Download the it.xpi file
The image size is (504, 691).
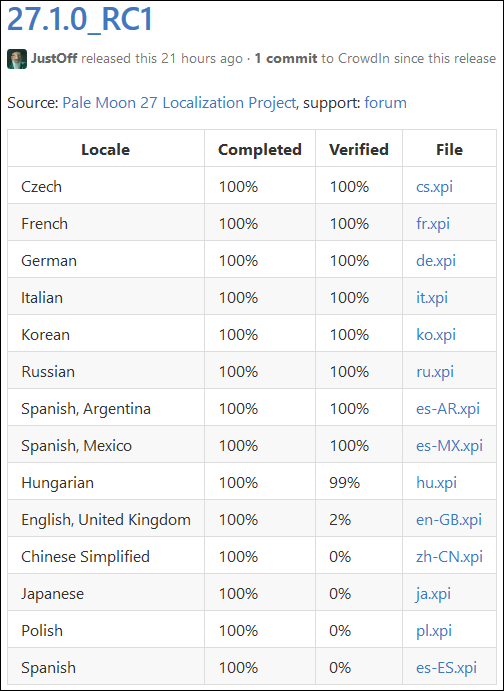[432, 298]
